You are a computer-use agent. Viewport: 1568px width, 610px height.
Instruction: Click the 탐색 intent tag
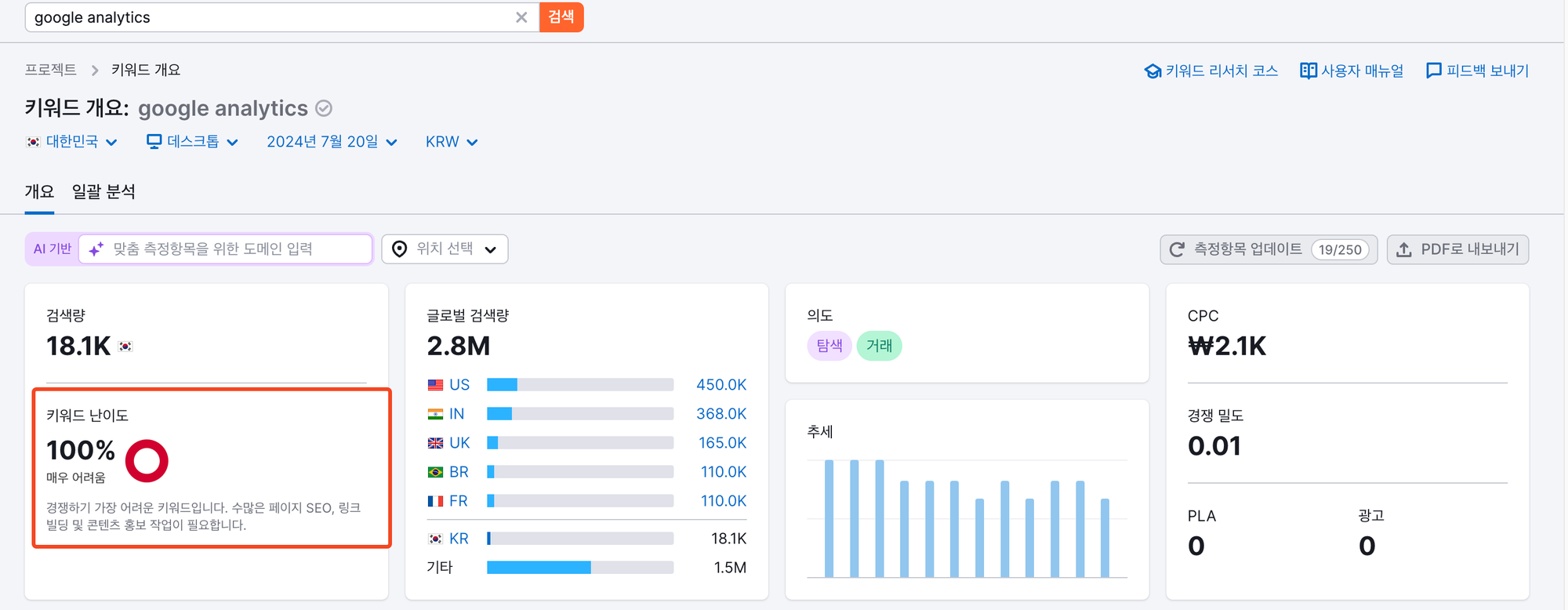829,346
